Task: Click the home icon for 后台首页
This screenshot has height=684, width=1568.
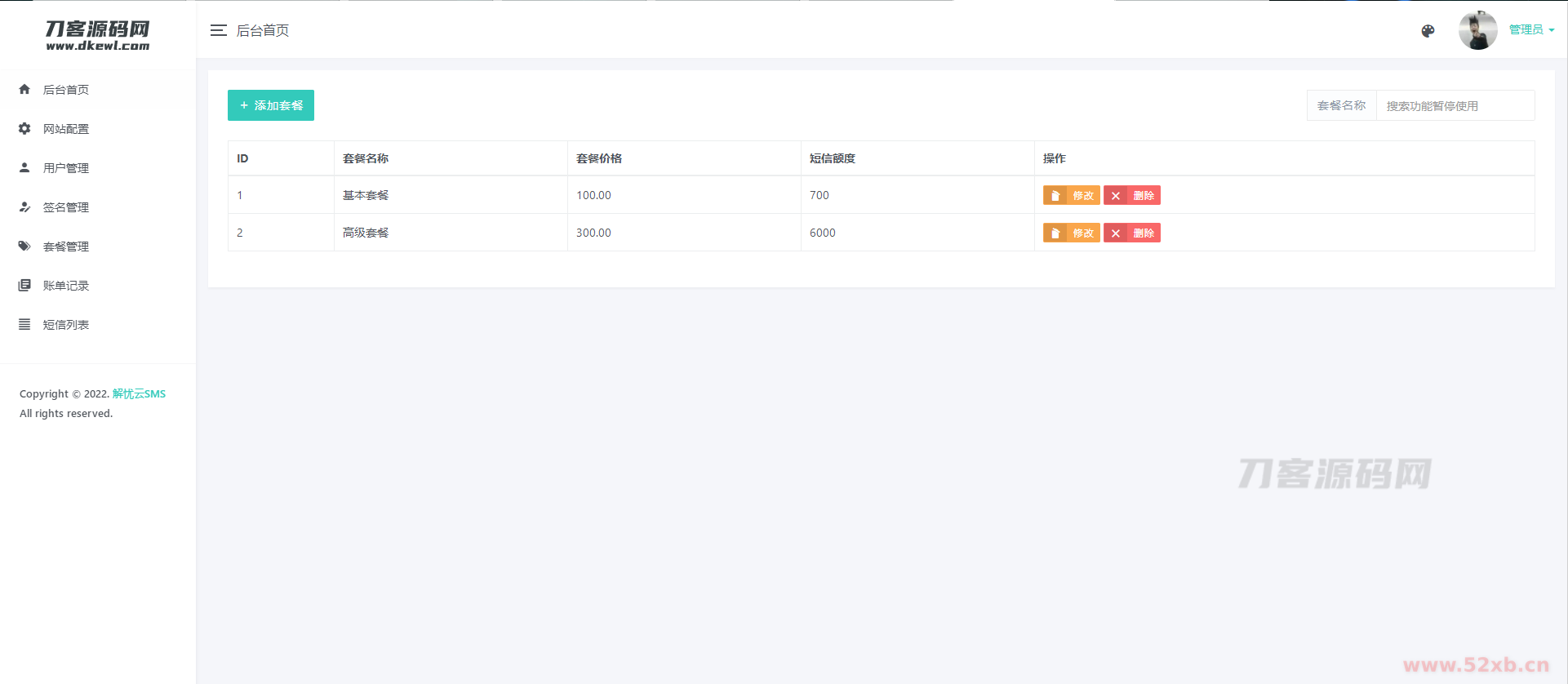Action: [x=24, y=89]
